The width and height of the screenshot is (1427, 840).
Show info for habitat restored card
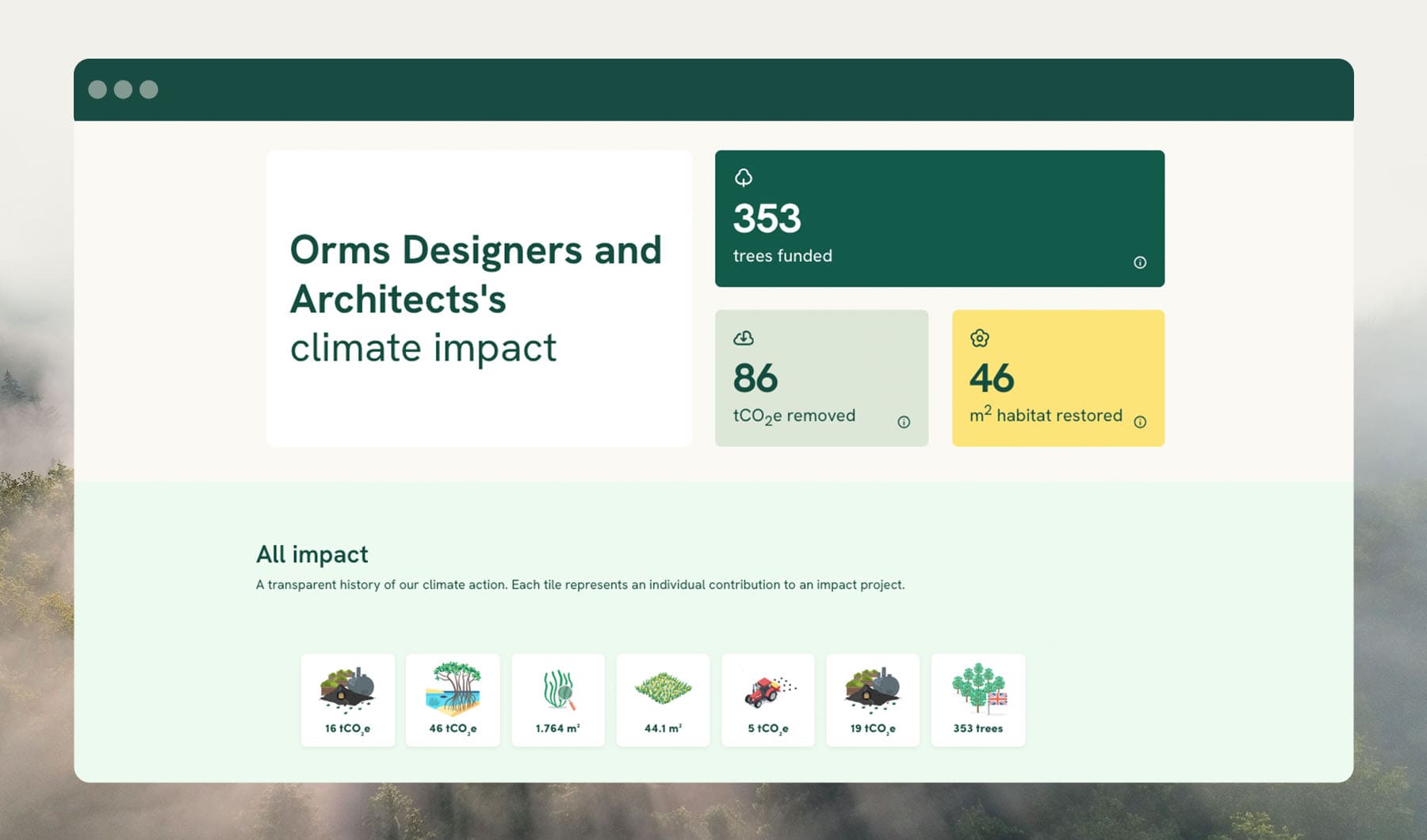click(1140, 422)
